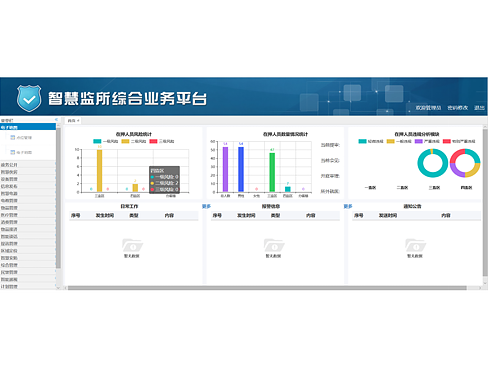Image resolution: width=488 pixels, height=366 pixels.
Task: Click the shield checkmark platform logo
Action: tap(29, 98)
